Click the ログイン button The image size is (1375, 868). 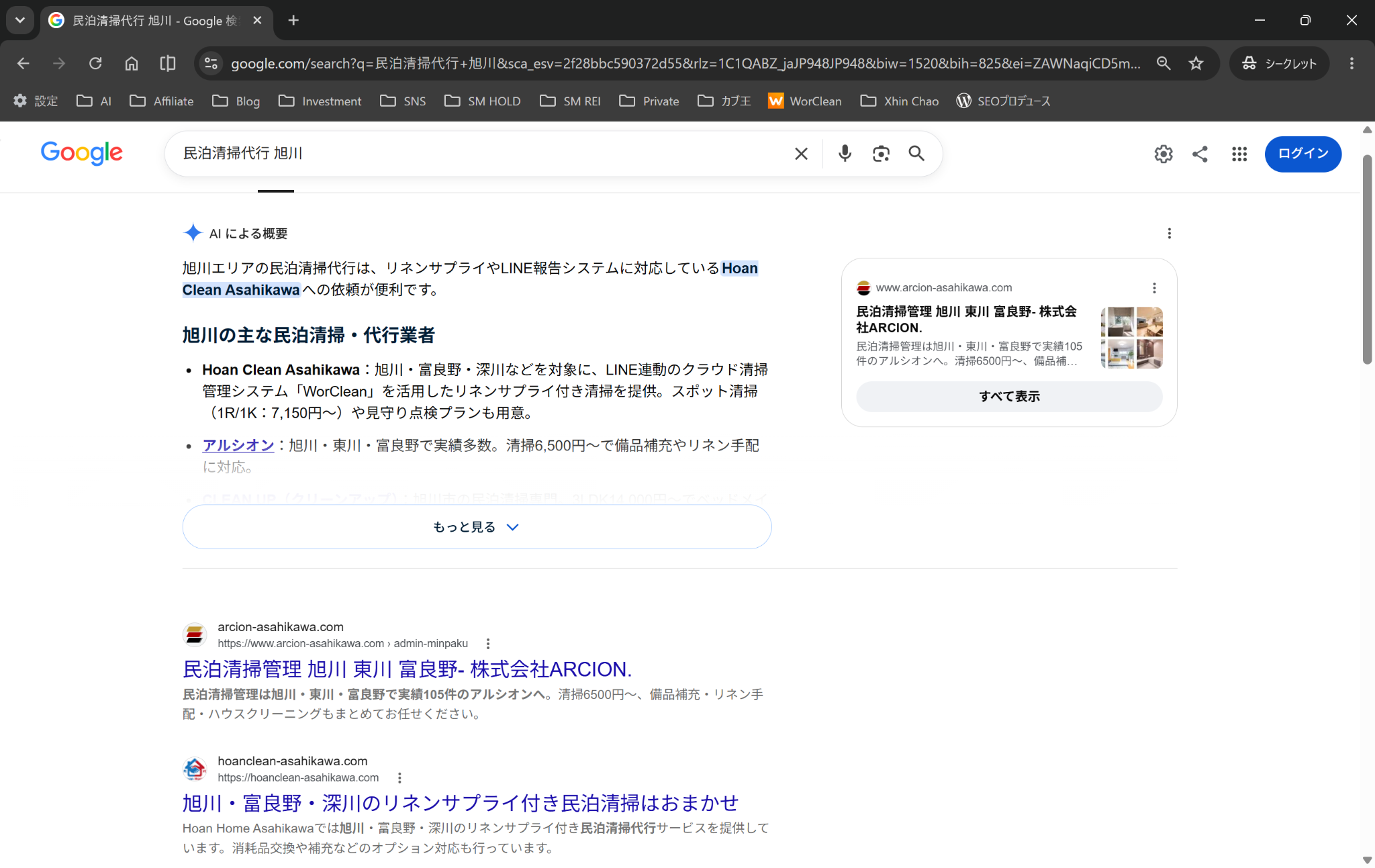1302,154
